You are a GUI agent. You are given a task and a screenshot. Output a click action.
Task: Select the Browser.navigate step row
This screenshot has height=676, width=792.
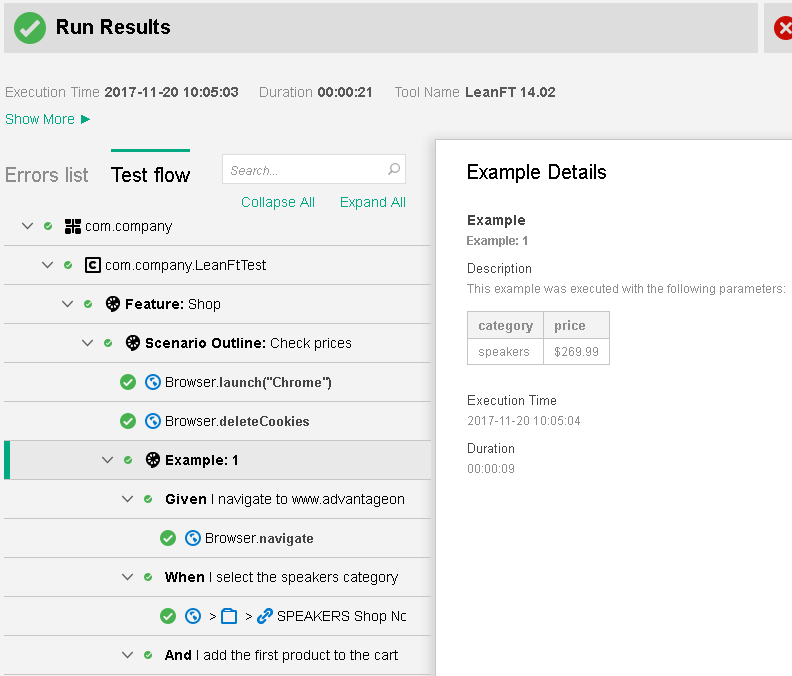[259, 538]
